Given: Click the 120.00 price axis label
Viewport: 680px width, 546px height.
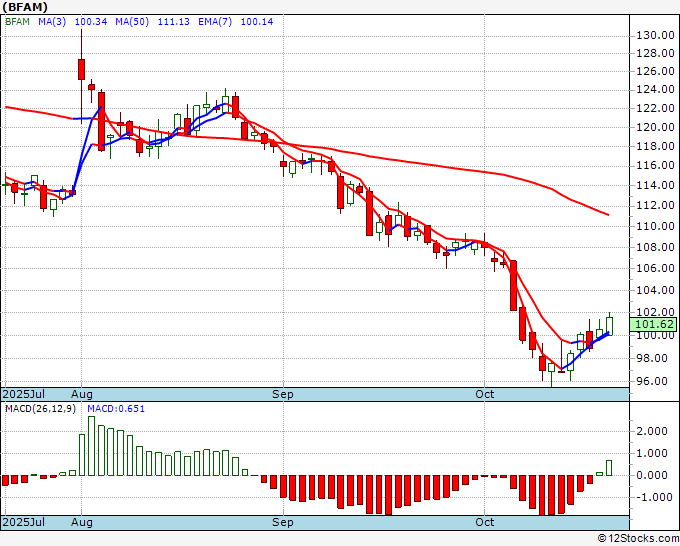Looking at the screenshot, I should click(x=655, y=128).
